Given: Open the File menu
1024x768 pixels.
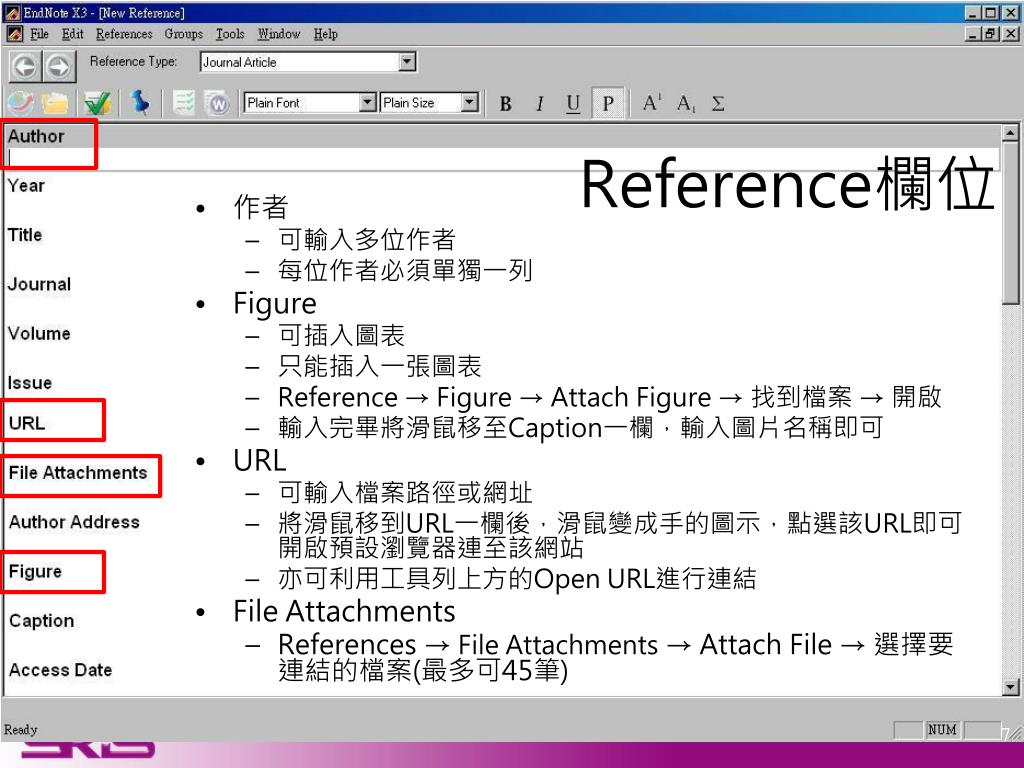Looking at the screenshot, I should click(x=39, y=34).
